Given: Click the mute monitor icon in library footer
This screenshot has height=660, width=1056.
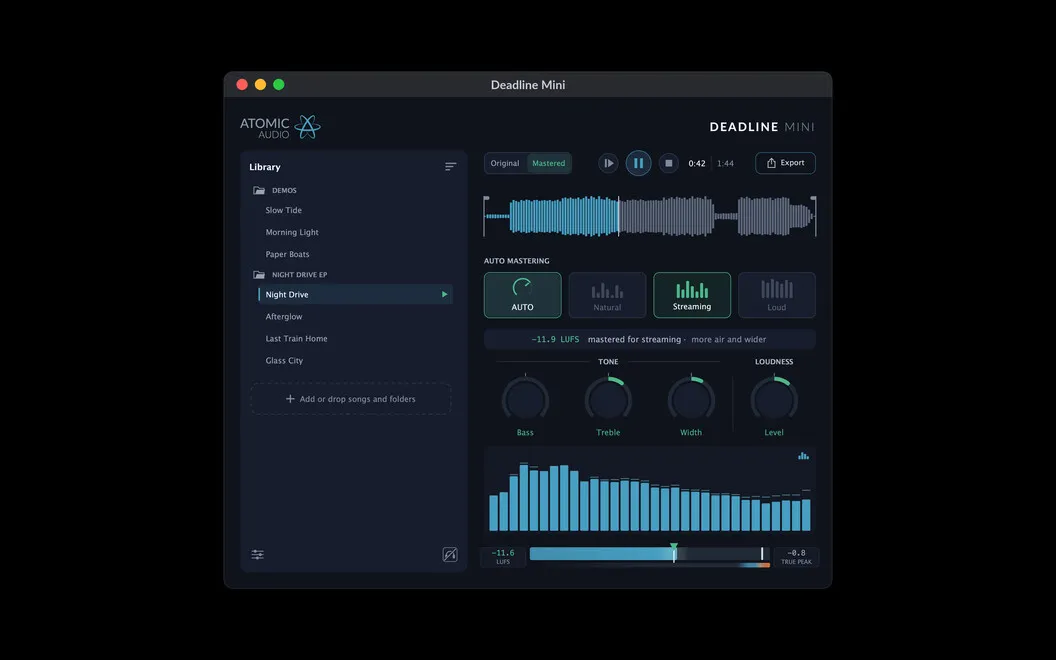Looking at the screenshot, I should 450,554.
